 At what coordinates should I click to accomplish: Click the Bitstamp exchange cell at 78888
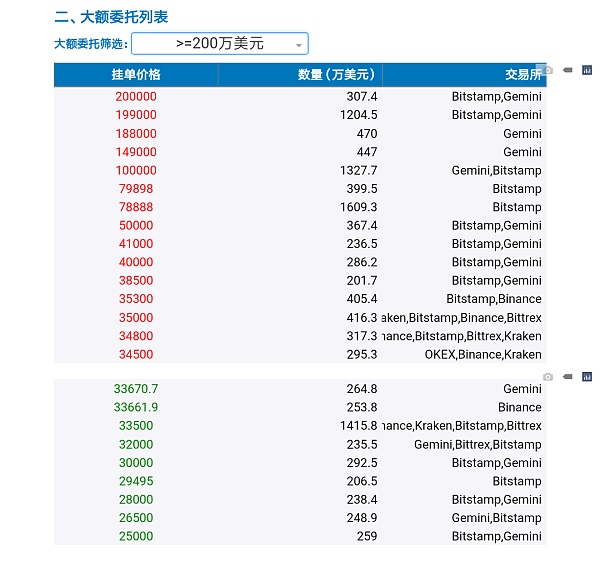[517, 207]
